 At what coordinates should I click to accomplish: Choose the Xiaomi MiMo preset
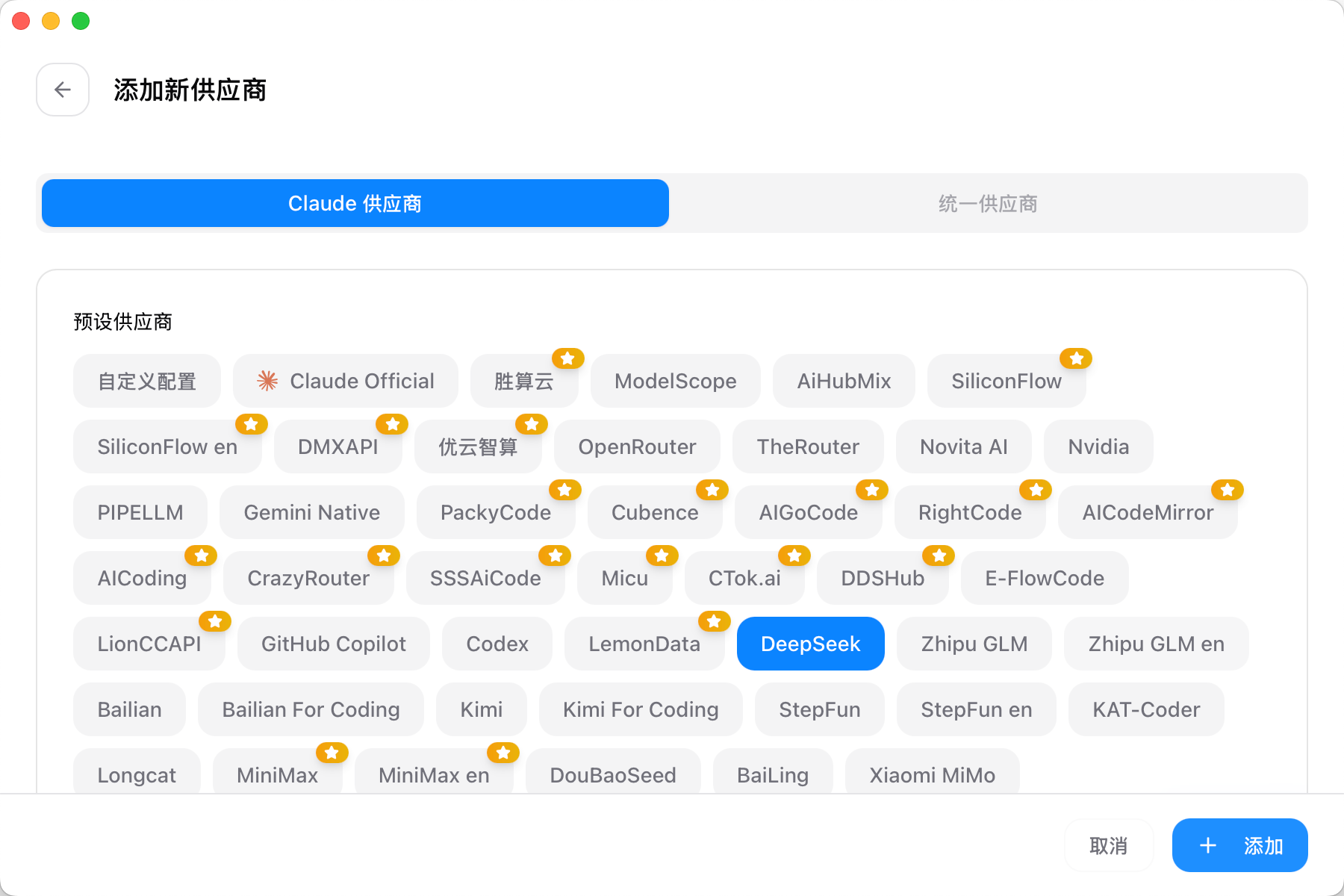(932, 774)
